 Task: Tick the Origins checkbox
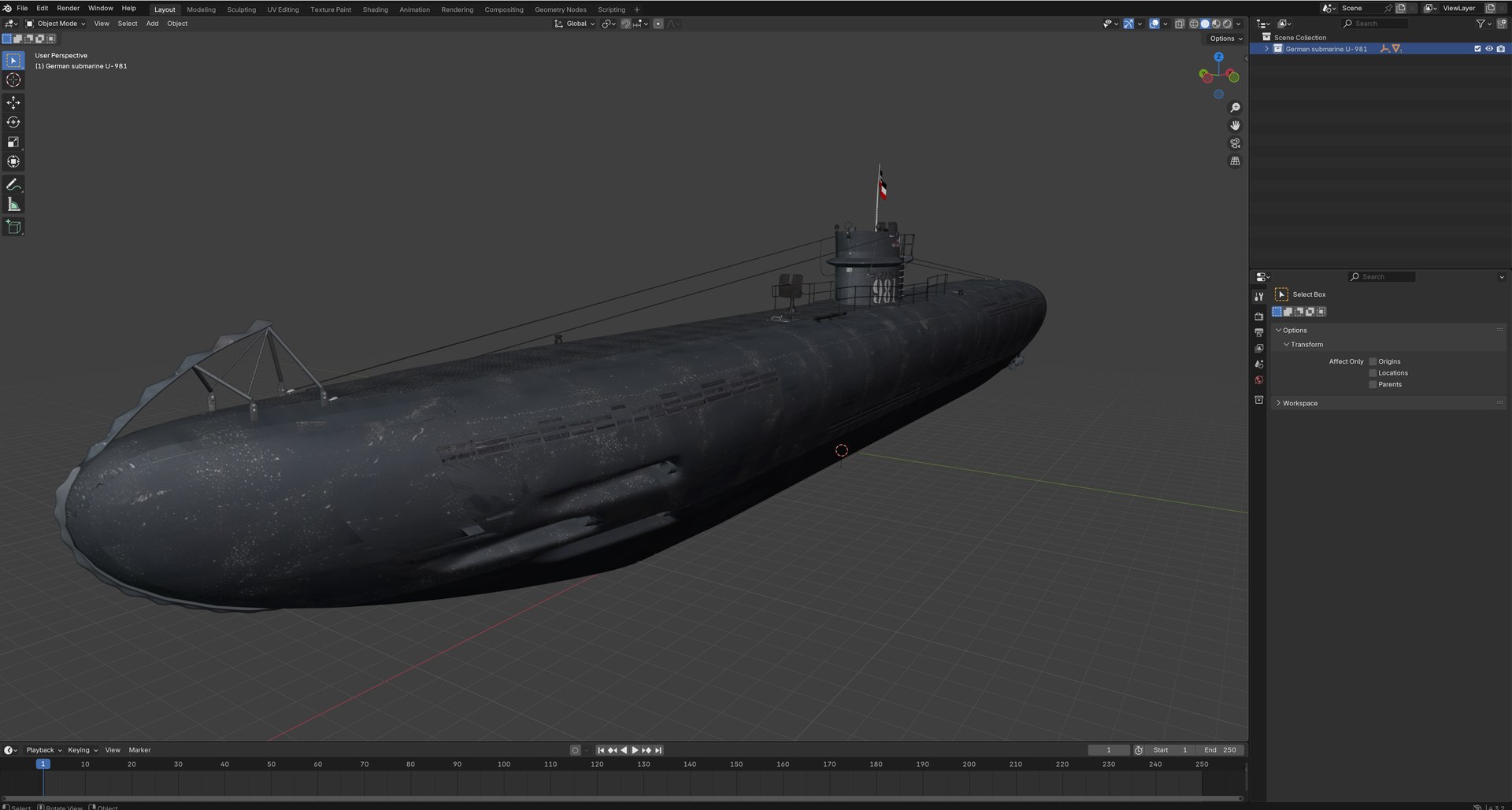tap(1373, 362)
